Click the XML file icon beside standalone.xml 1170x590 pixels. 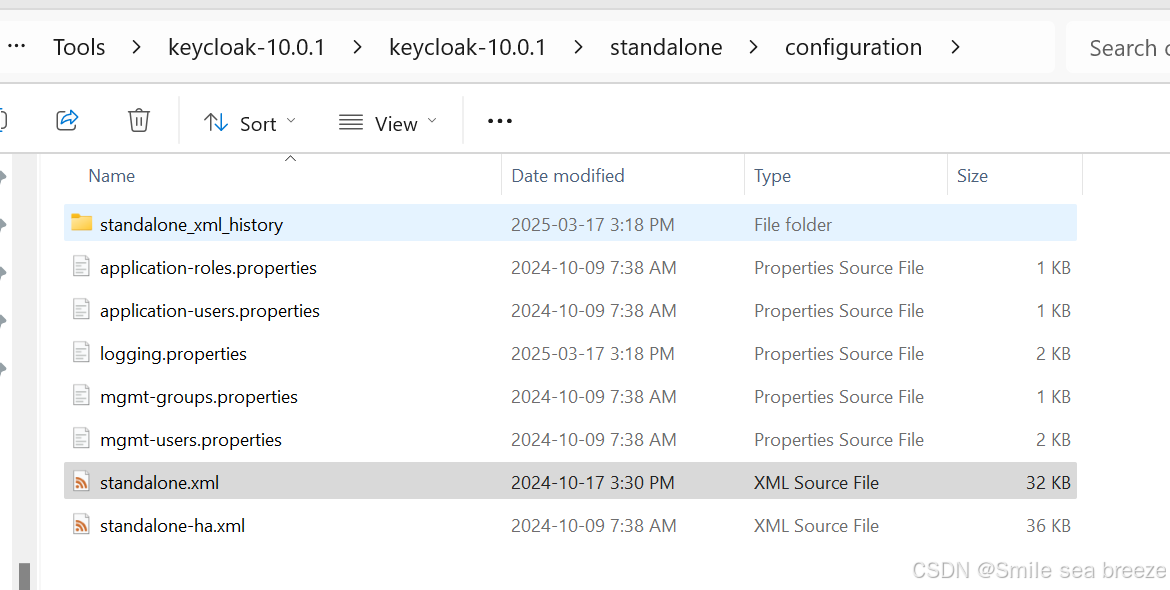pyautogui.click(x=81, y=481)
